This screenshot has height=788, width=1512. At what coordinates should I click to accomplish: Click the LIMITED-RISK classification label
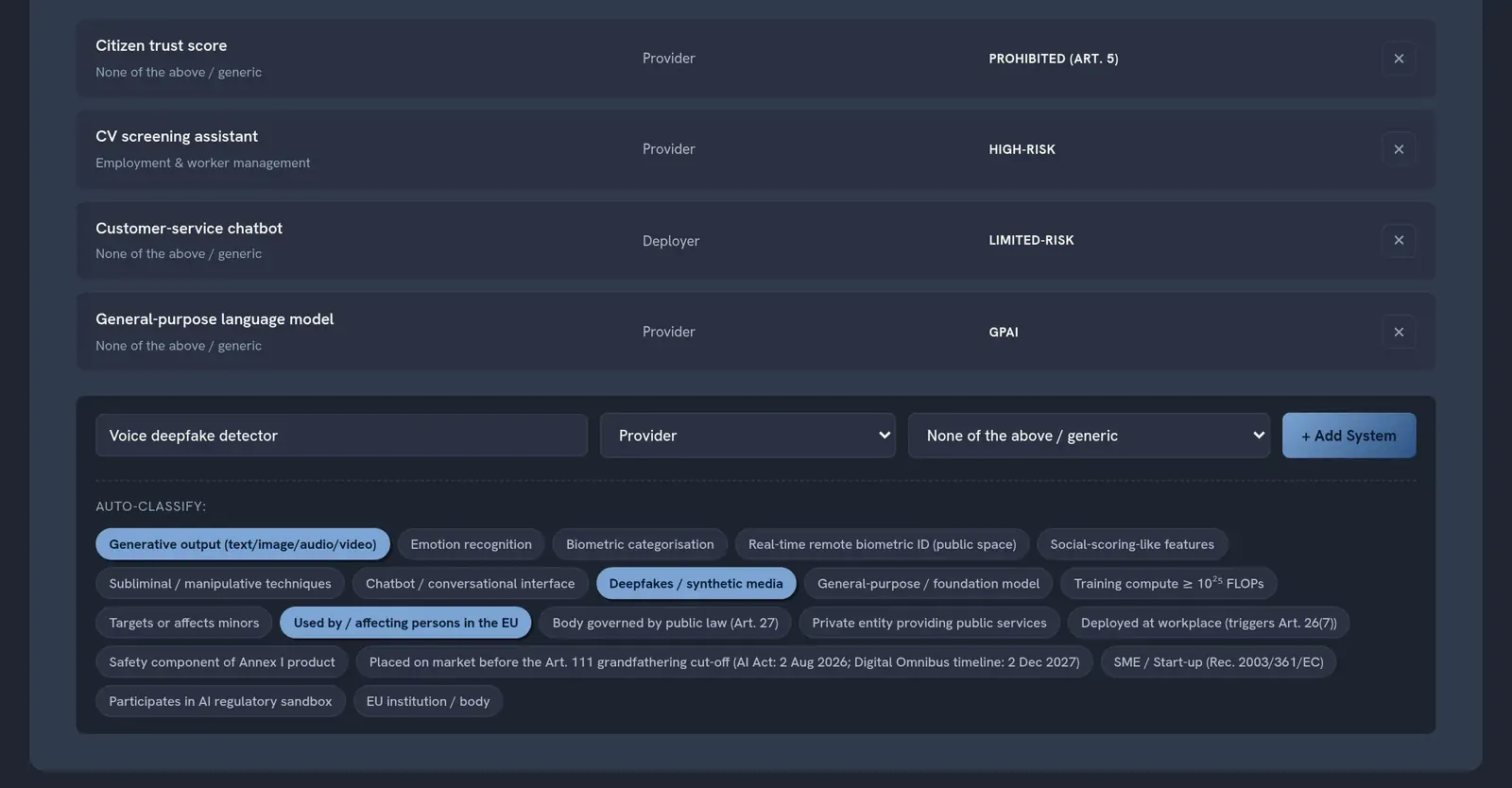(1031, 240)
